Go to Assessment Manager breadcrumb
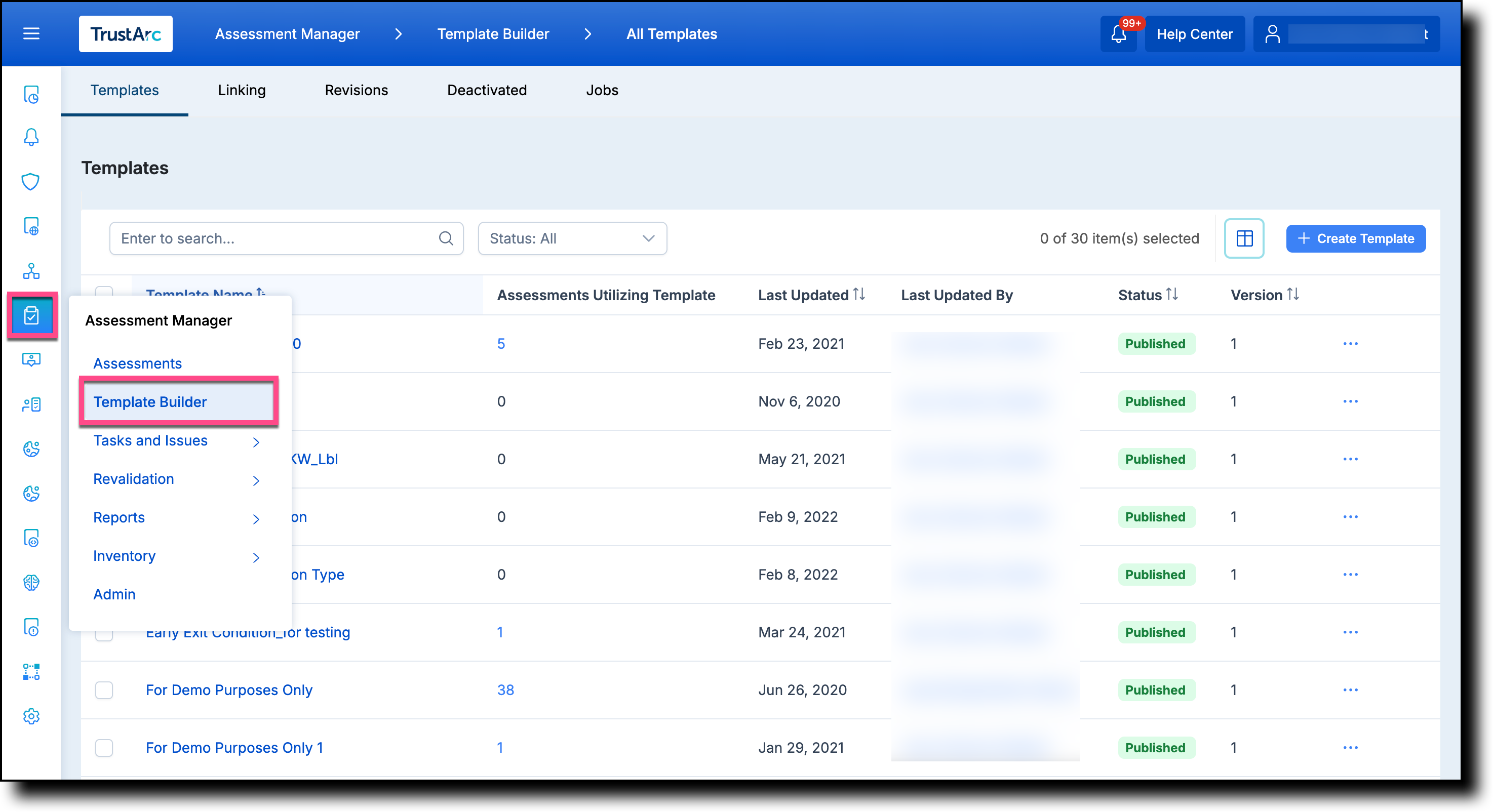This screenshot has height=812, width=1493. (x=288, y=34)
